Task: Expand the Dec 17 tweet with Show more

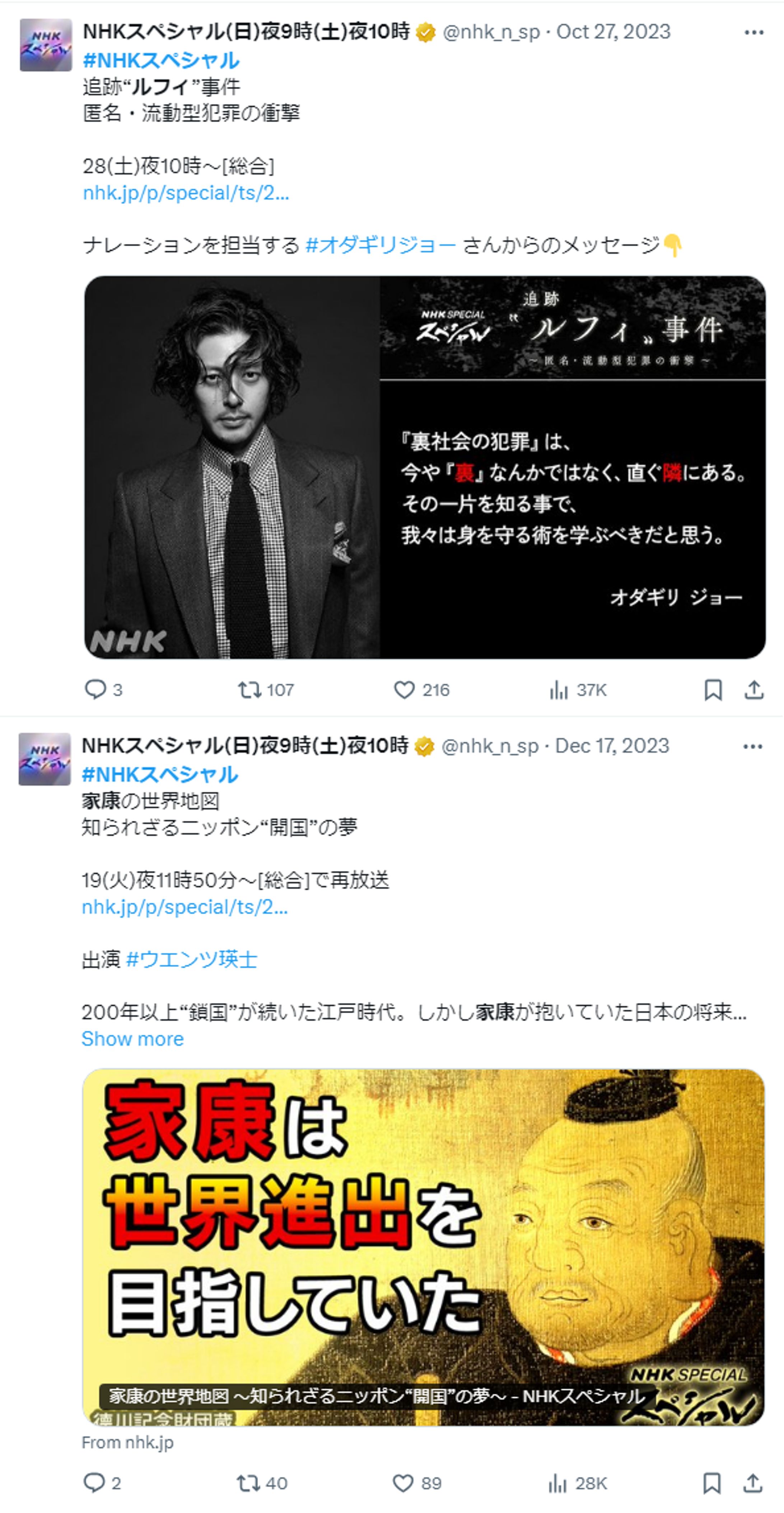Action: point(133,1038)
